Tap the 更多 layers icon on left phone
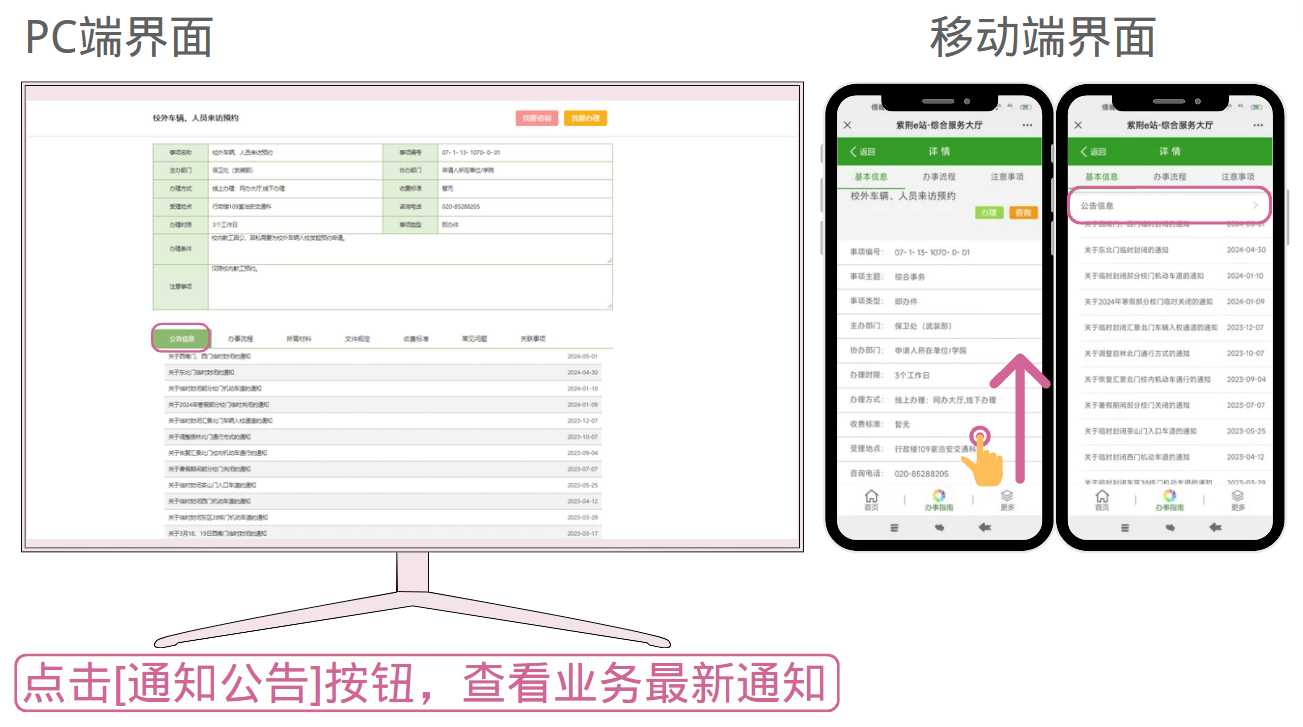 [1007, 498]
